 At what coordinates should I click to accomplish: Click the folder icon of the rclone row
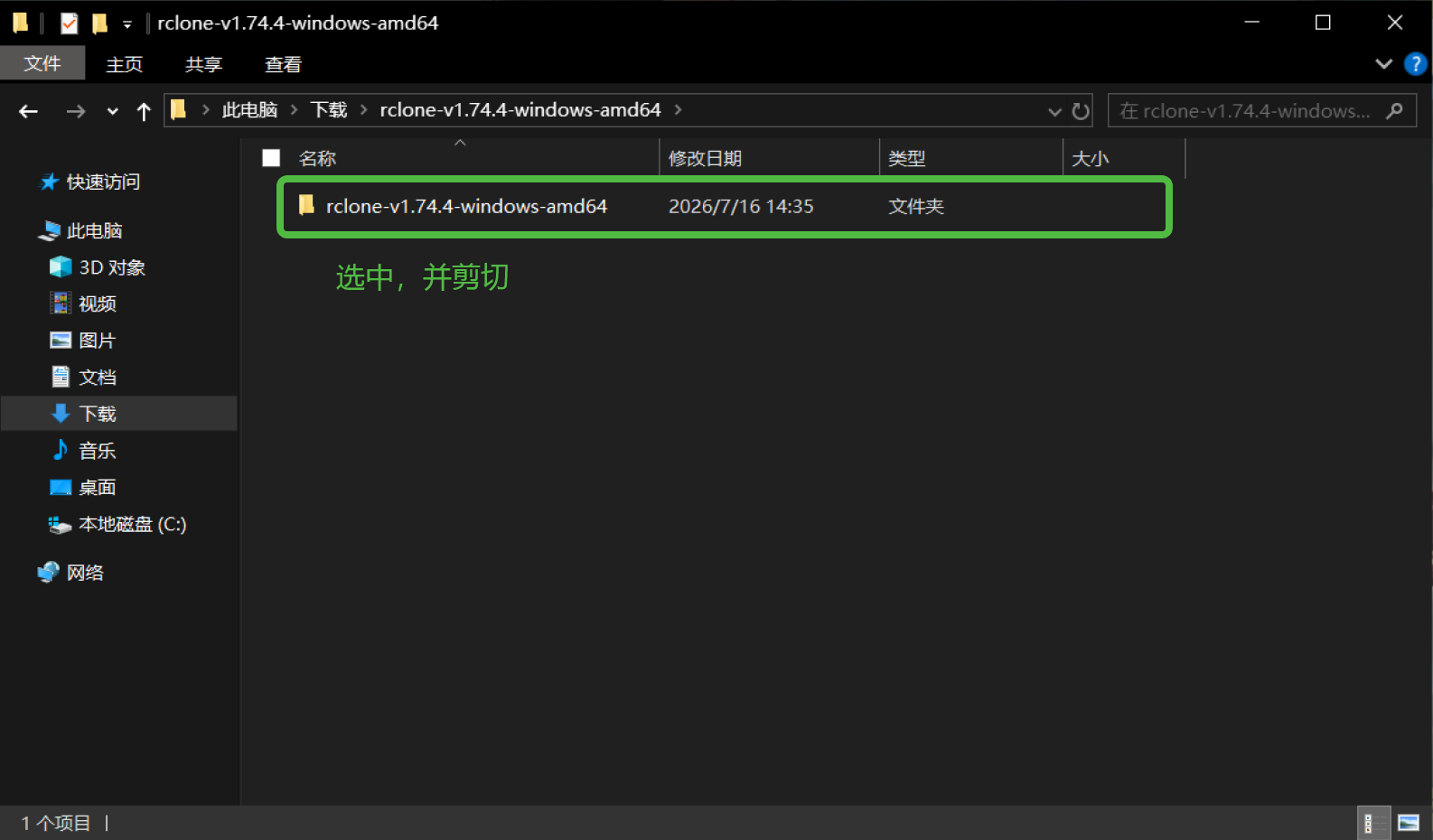tap(306, 205)
